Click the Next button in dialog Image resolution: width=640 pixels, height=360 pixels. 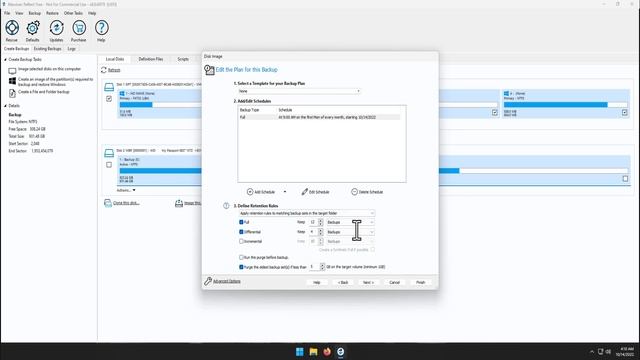[368, 282]
